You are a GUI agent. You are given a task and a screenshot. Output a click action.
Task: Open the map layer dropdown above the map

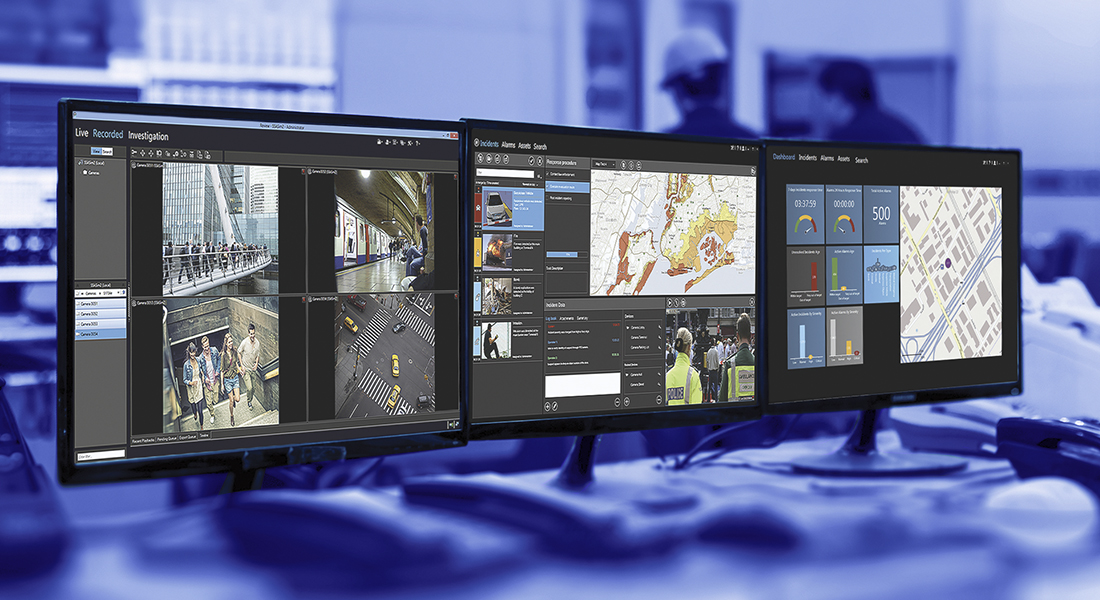coord(605,162)
